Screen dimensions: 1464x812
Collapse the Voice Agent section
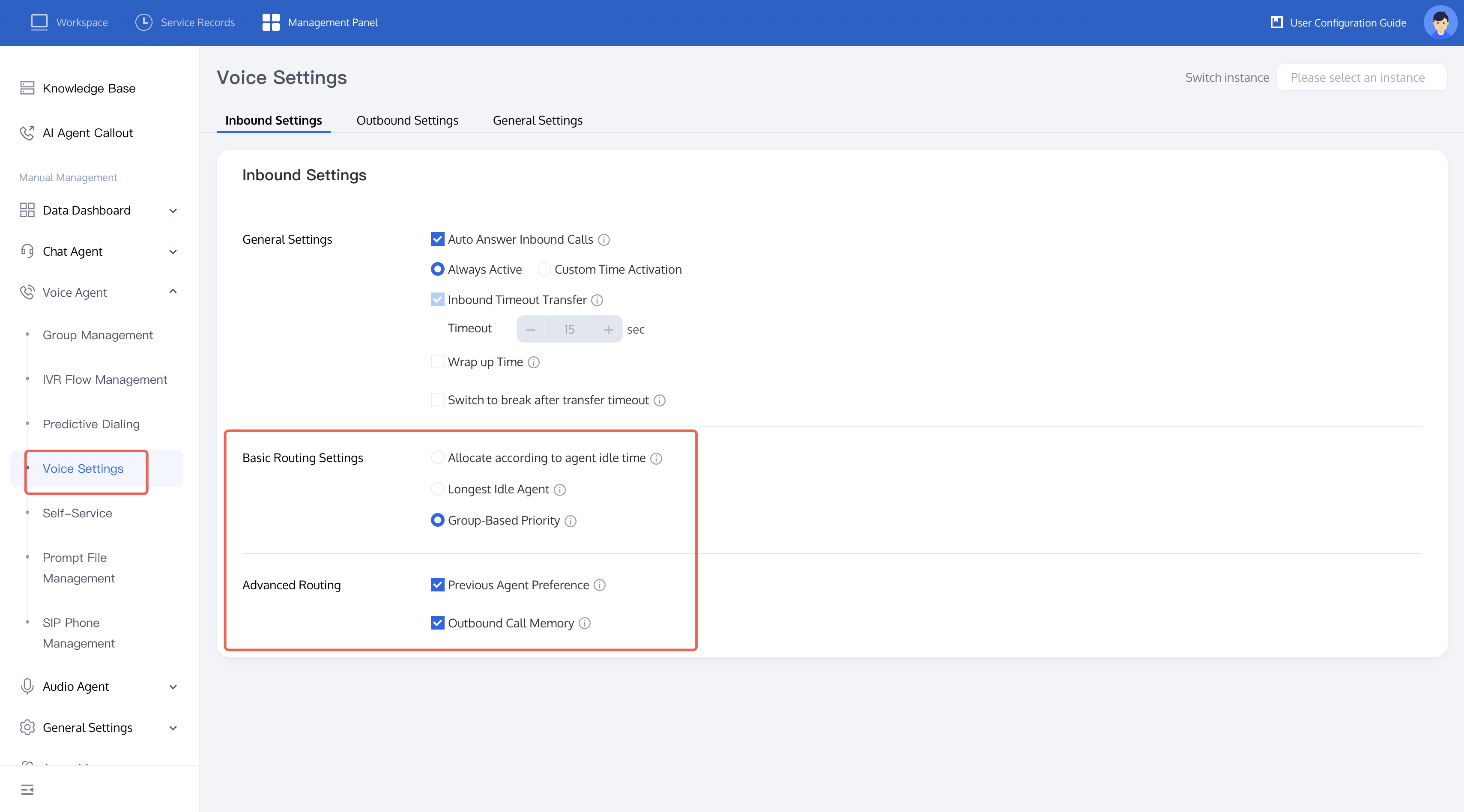[x=173, y=292]
